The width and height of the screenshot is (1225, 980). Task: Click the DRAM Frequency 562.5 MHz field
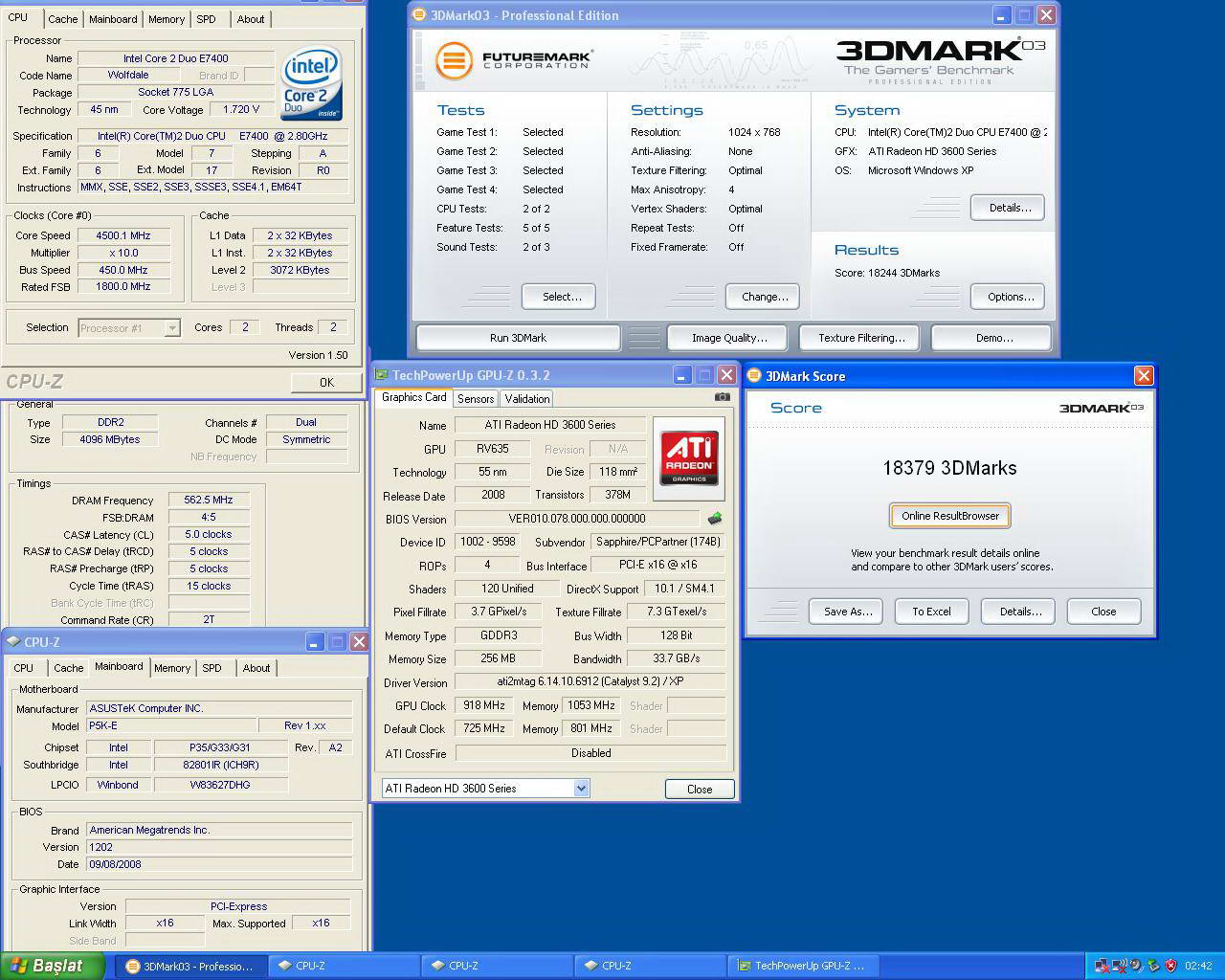pos(209,501)
